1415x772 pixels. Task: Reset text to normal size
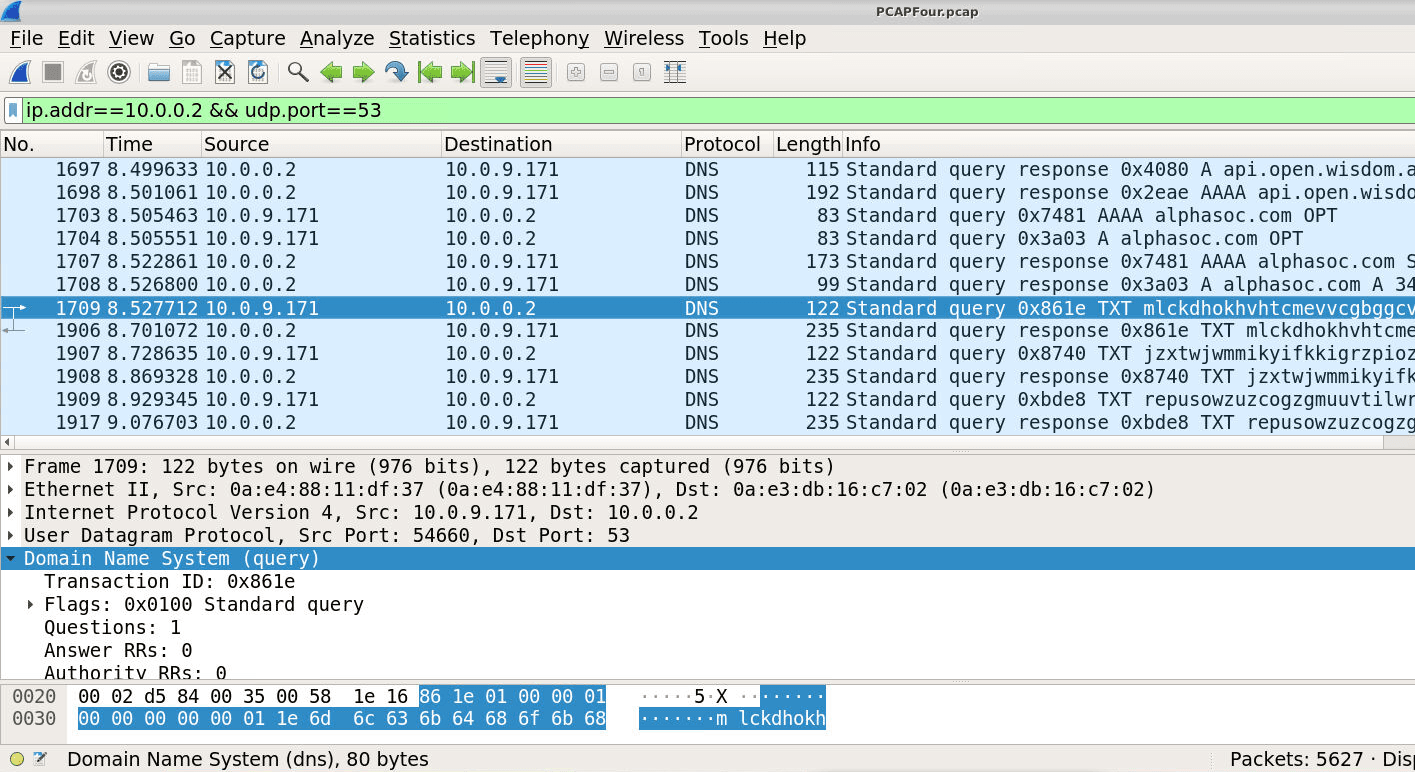642,72
